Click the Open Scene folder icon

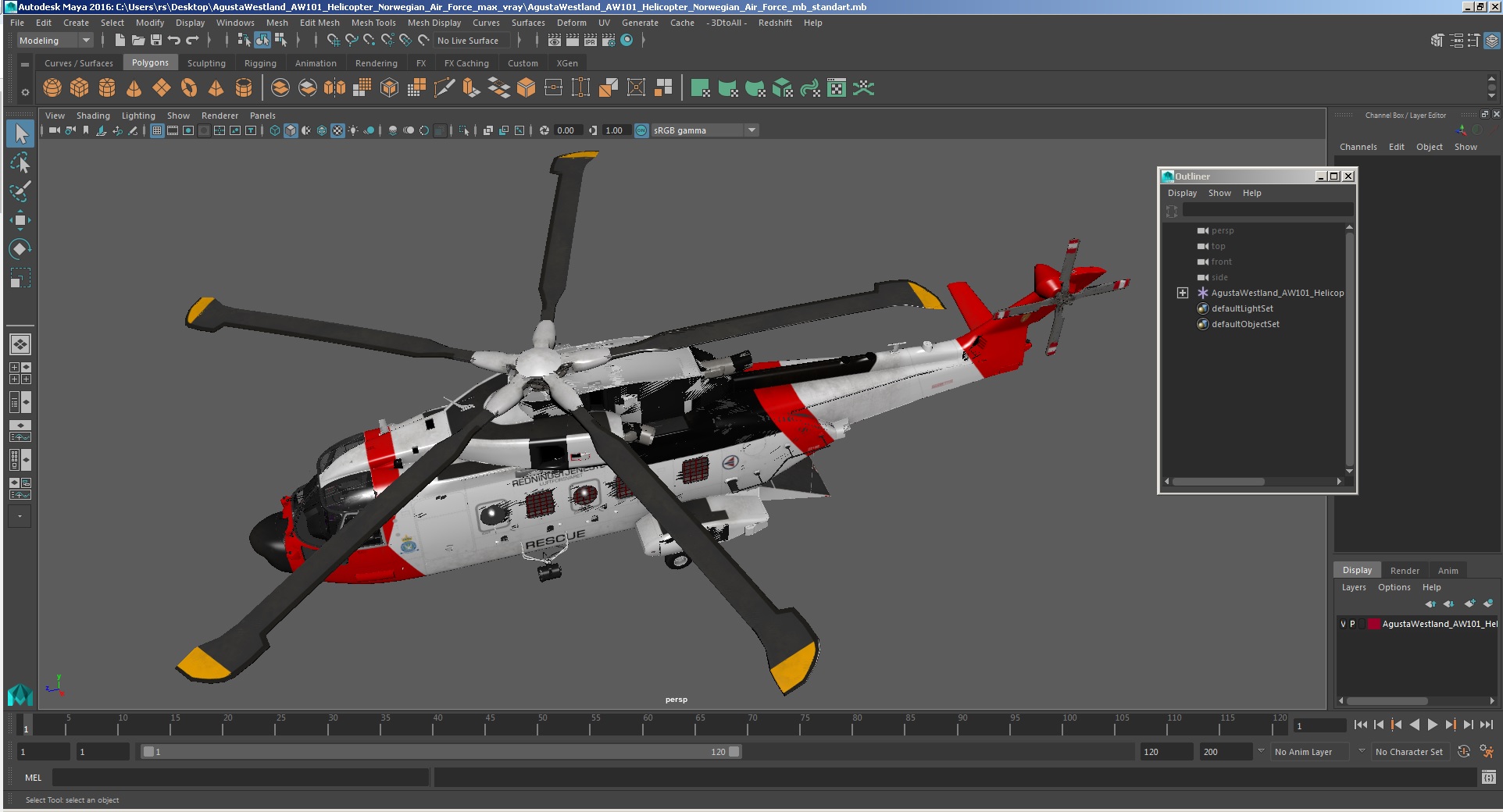(137, 41)
